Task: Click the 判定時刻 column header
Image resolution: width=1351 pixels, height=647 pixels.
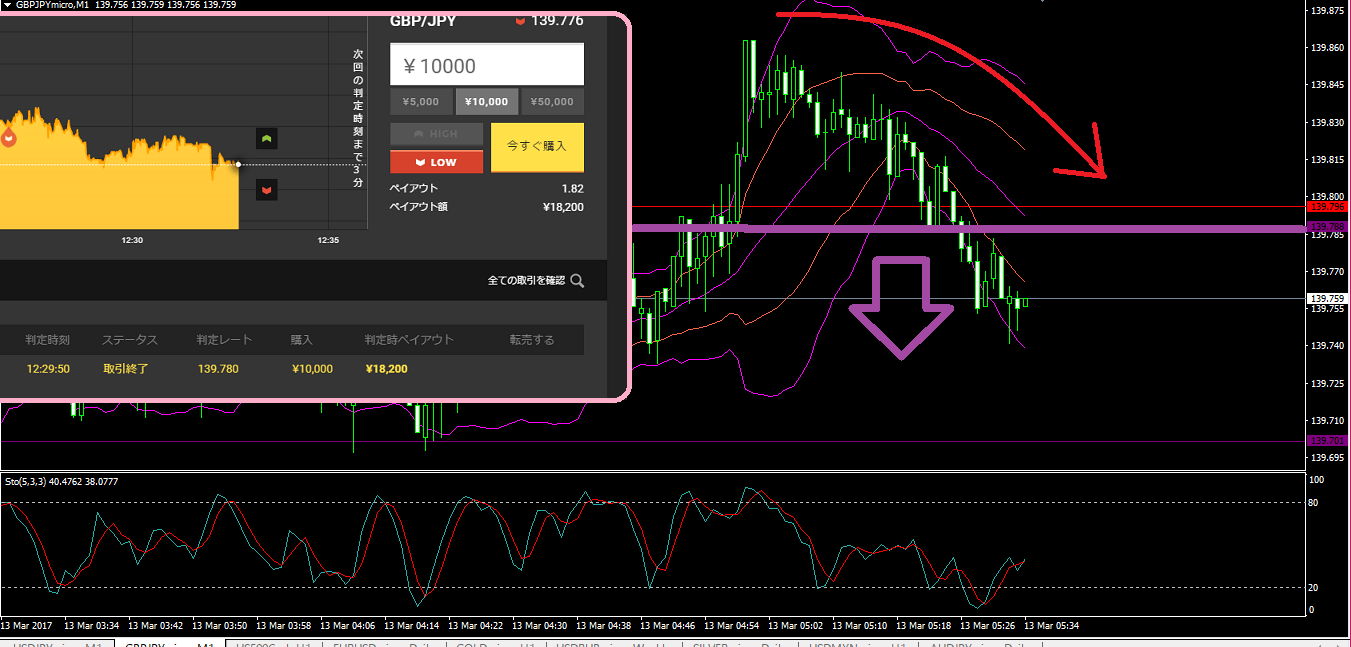Action: click(48, 340)
